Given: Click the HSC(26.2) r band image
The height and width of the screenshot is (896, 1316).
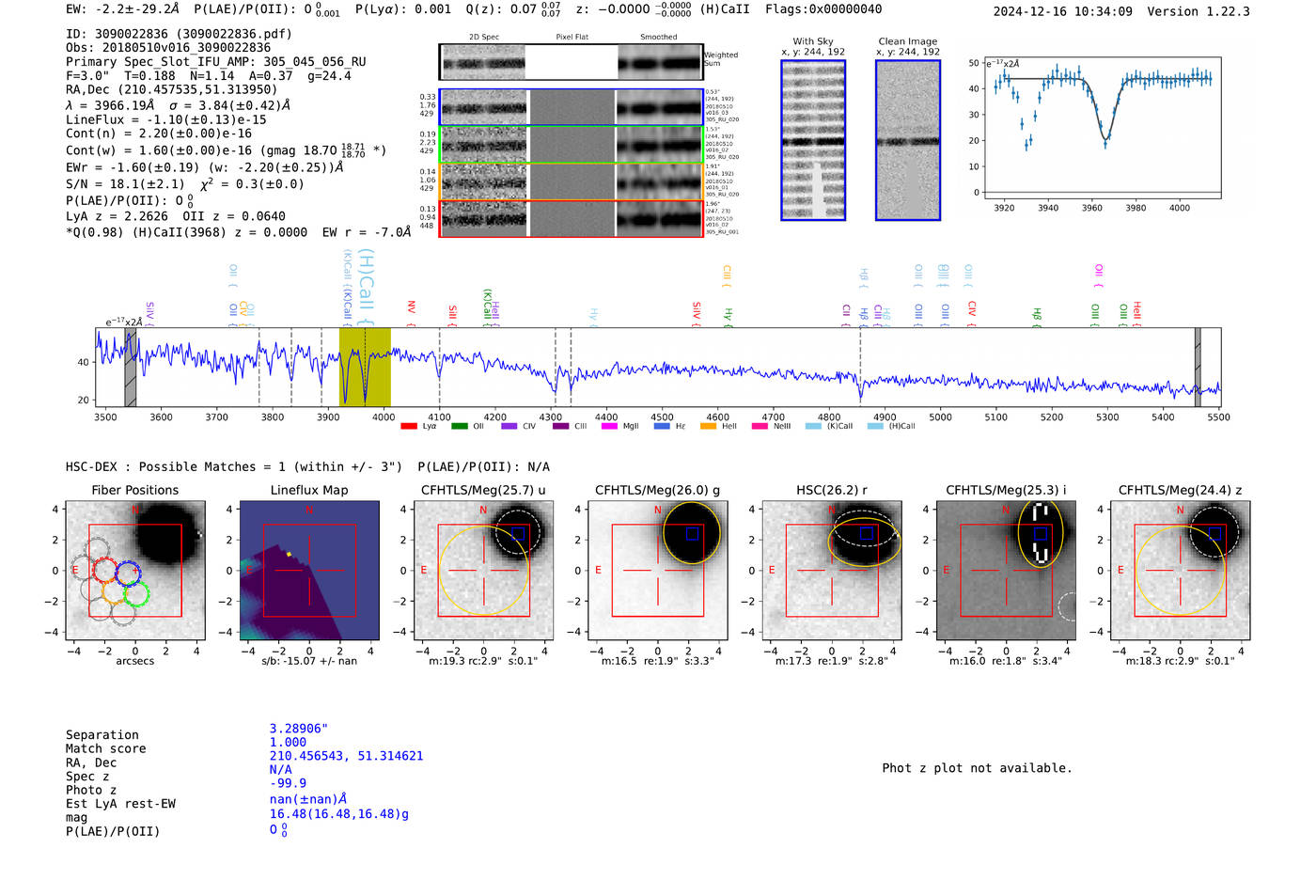Looking at the screenshot, I should pyautogui.click(x=831, y=571).
